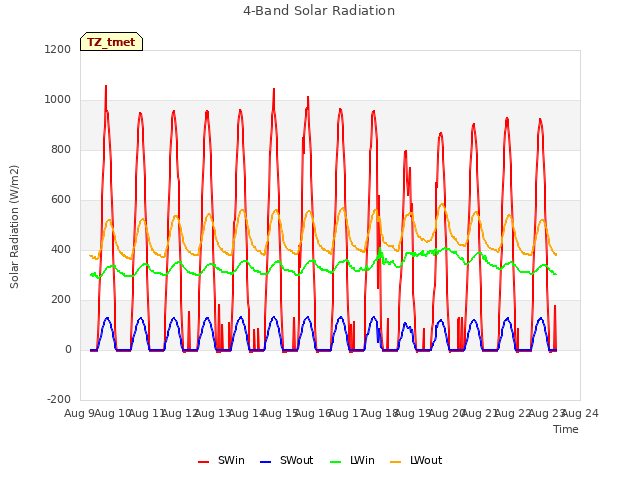The width and height of the screenshot is (640, 480).
Task: Click the TZ_tmet annotation label
Action: pyautogui.click(x=111, y=42)
